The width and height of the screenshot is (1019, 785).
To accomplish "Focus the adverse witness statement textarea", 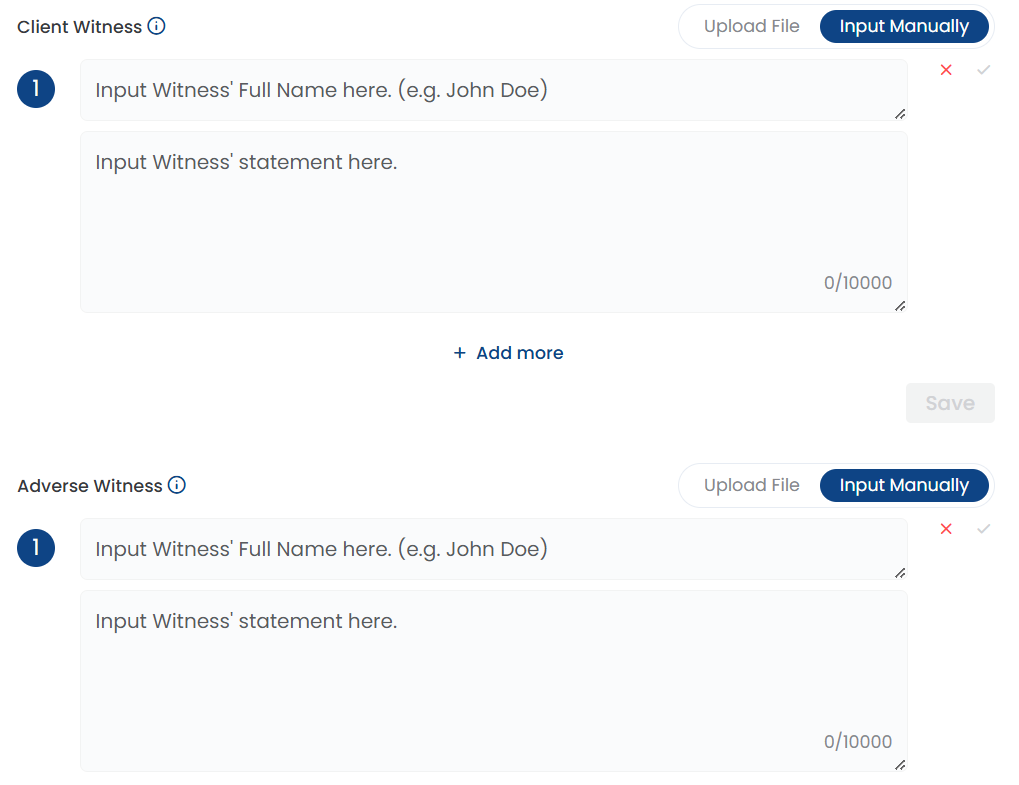I will [x=494, y=681].
